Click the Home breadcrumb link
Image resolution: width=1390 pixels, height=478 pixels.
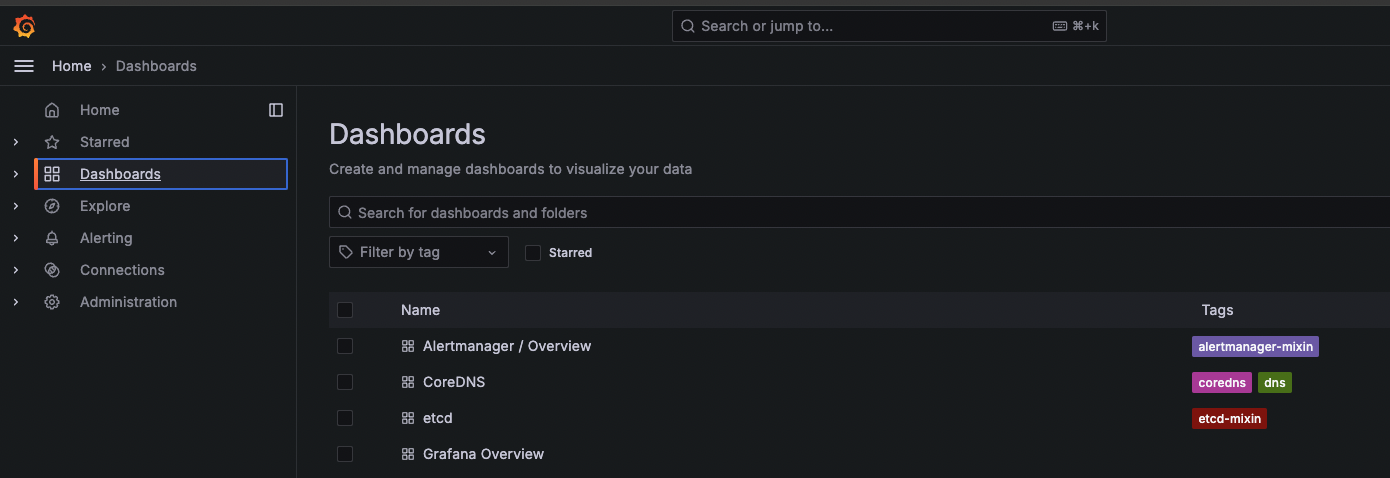click(71, 66)
